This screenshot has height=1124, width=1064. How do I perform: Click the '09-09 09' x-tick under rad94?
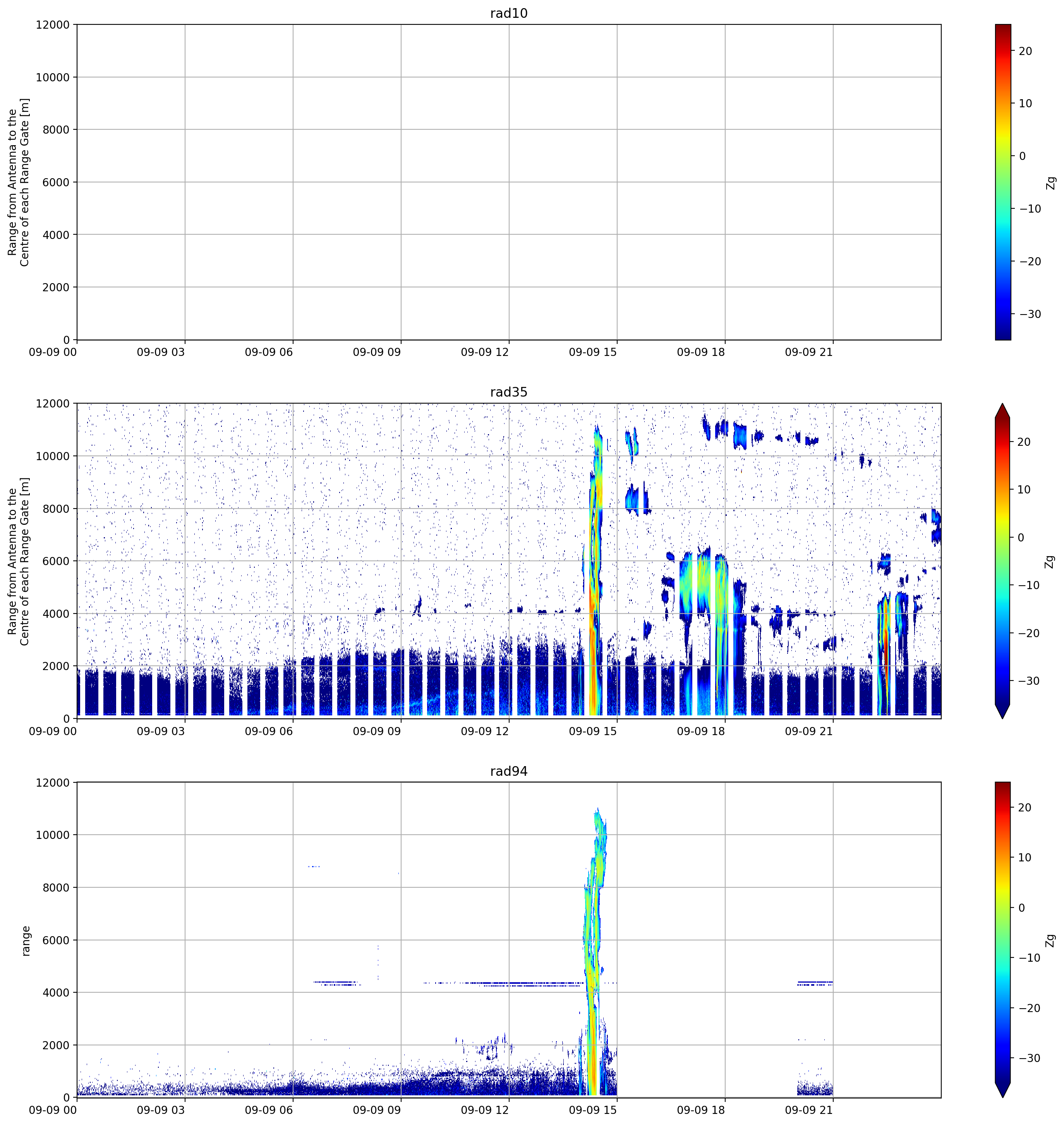(377, 1110)
